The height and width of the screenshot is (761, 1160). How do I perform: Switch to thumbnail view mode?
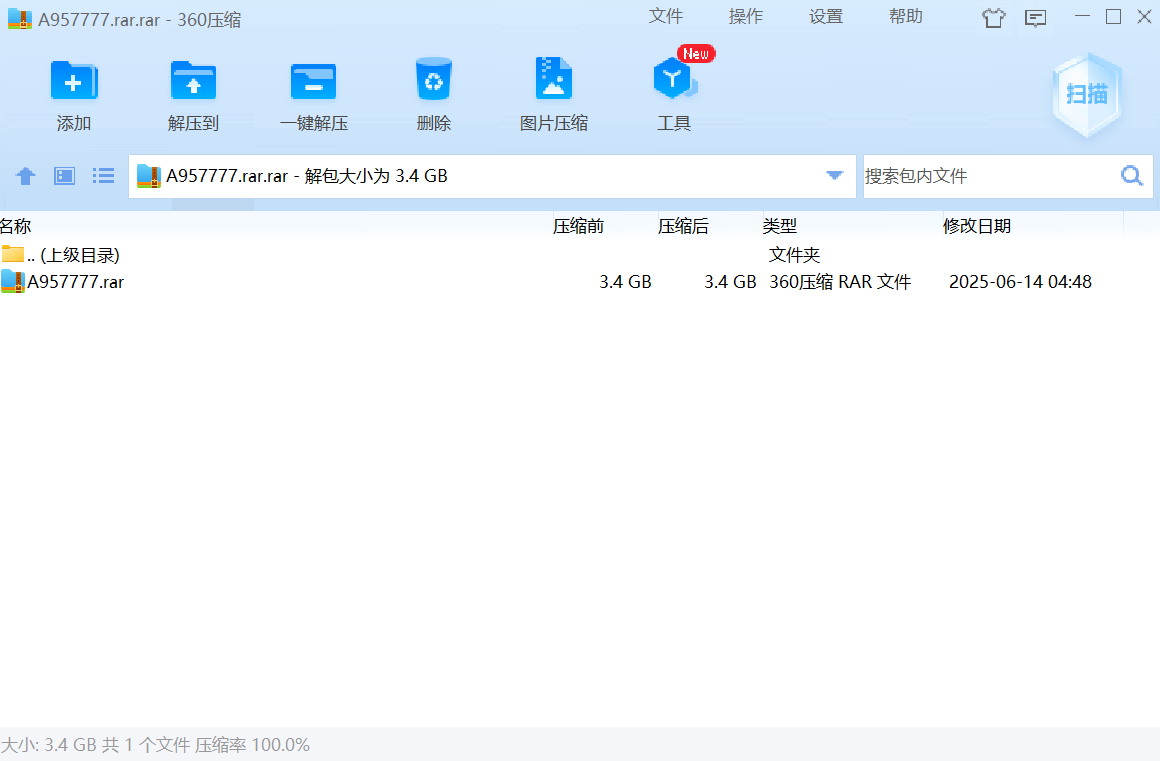tap(64, 176)
